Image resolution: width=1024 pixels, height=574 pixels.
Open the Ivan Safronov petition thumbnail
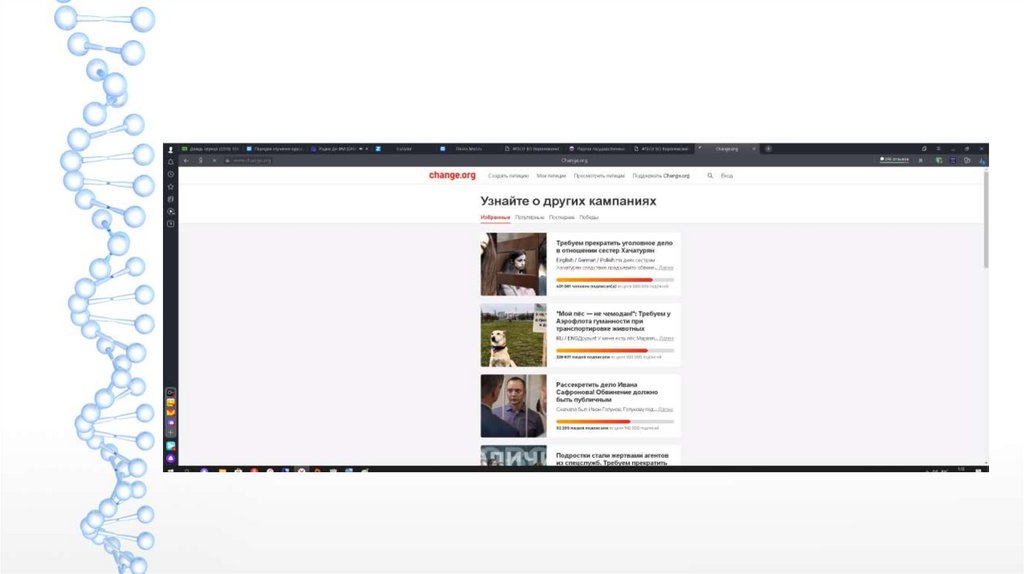pos(513,406)
